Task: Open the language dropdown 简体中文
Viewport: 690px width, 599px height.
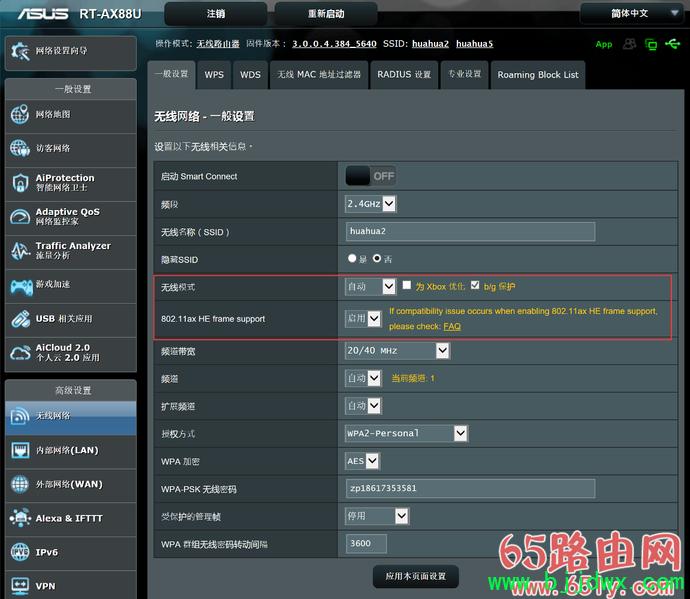Action: [632, 14]
